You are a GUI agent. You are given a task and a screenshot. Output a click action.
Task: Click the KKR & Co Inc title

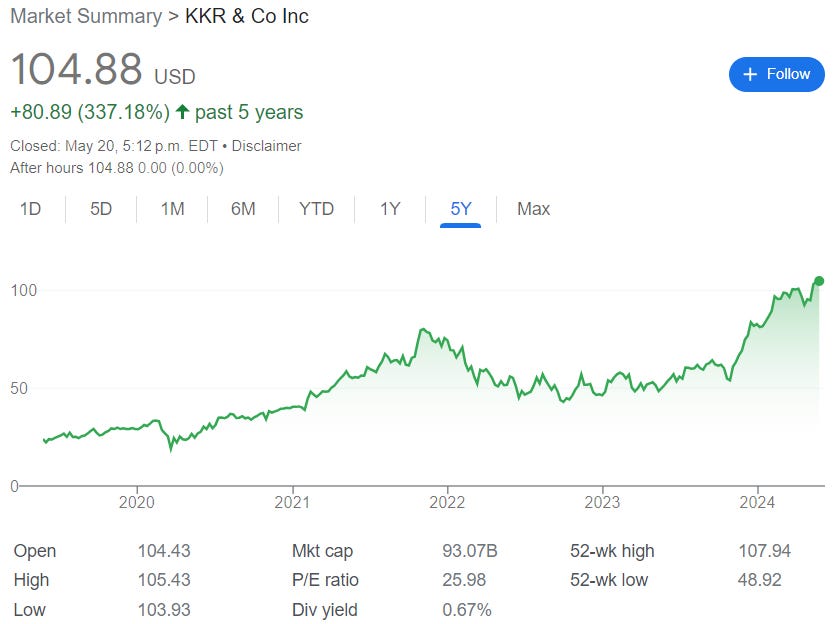247,16
